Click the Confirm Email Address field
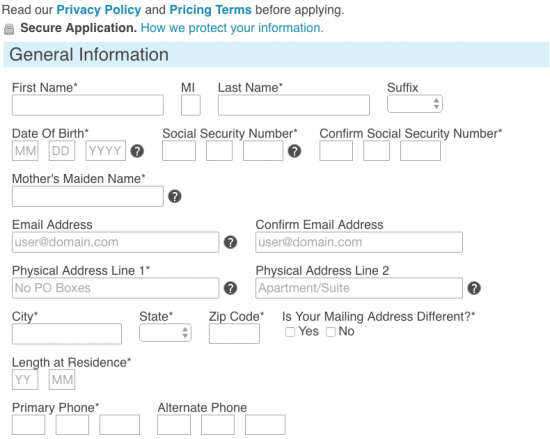The image size is (550, 439). pos(359,242)
